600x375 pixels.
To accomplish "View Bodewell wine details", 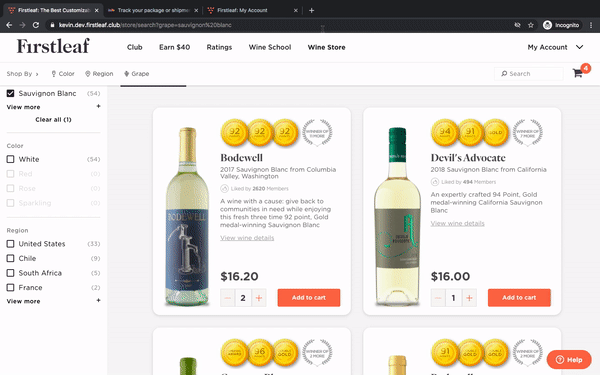I will [247, 238].
